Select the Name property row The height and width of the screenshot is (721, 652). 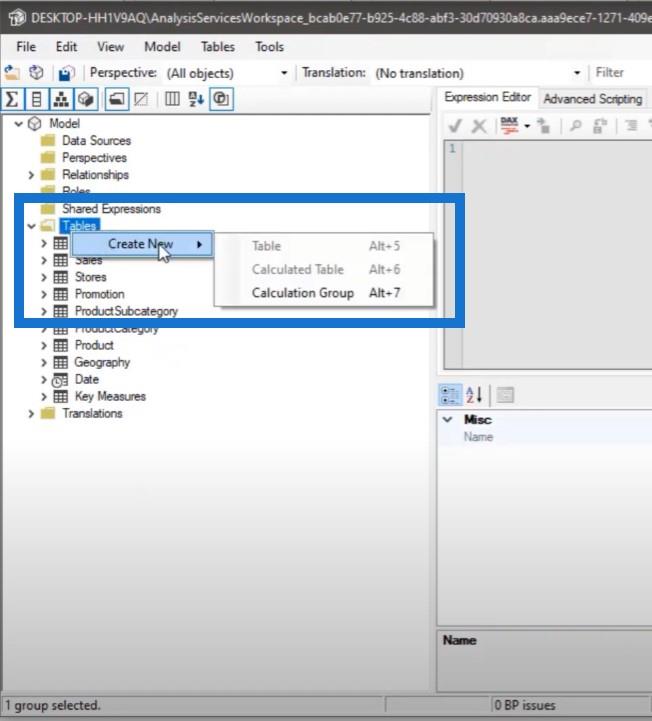(545, 437)
